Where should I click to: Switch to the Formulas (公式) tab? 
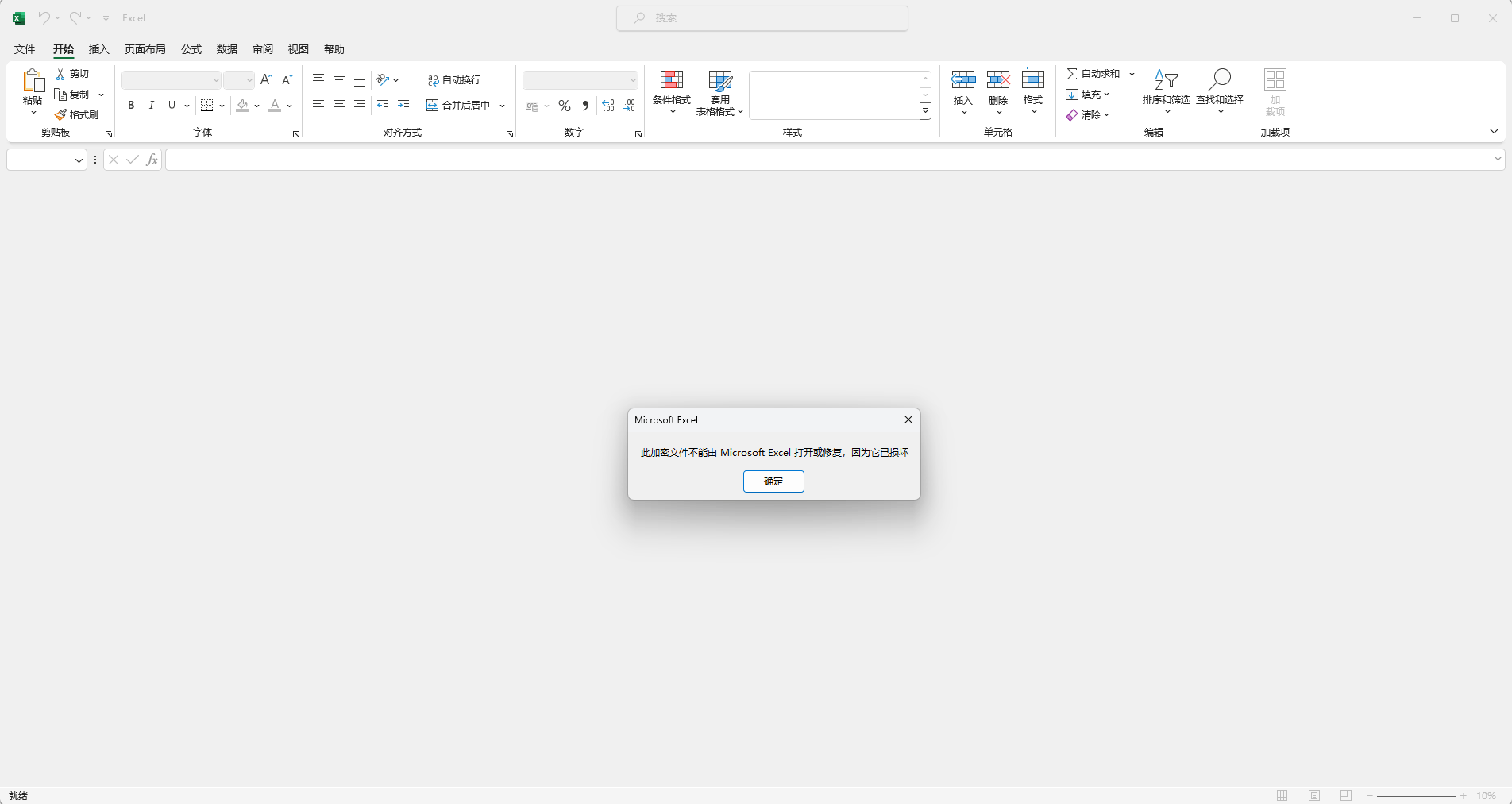tap(191, 49)
